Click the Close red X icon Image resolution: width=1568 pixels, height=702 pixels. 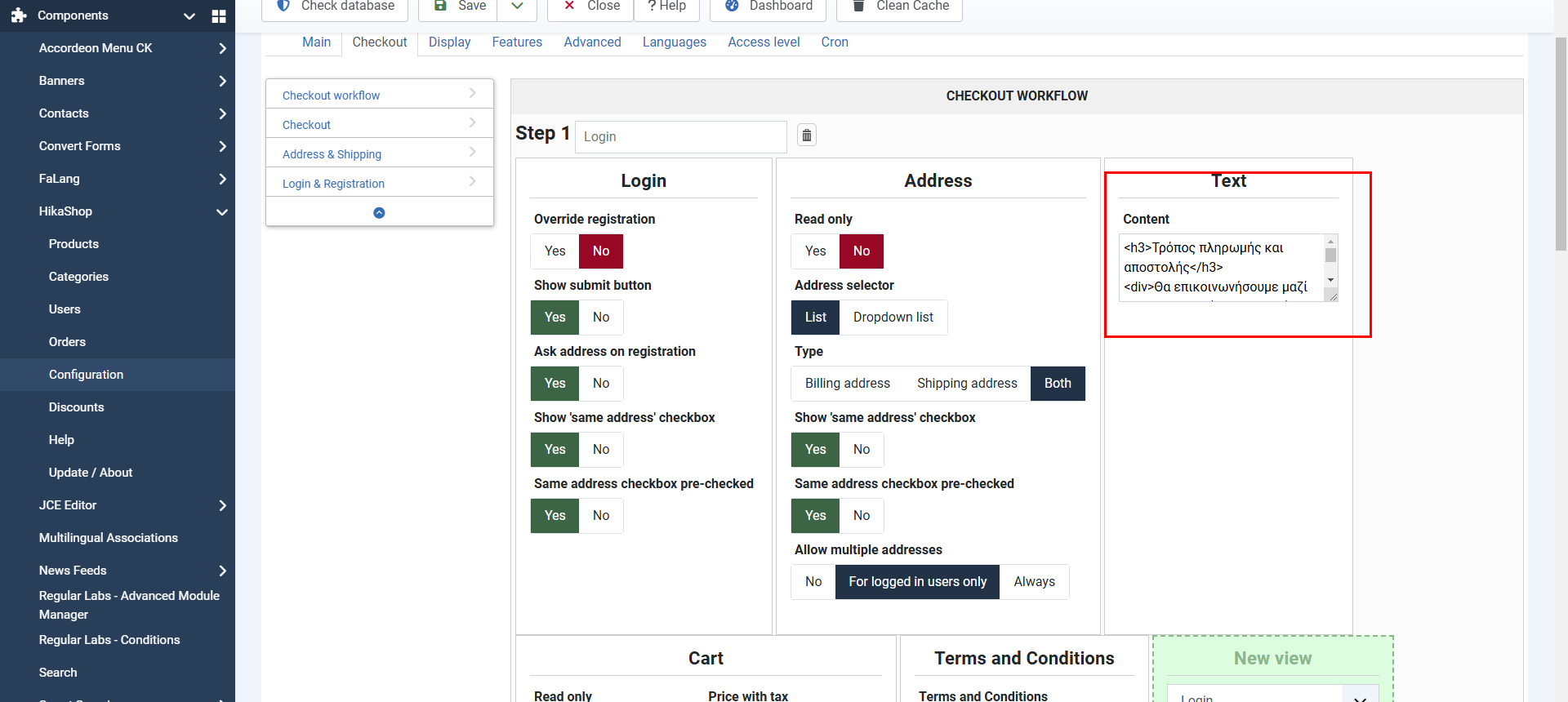coord(569,6)
